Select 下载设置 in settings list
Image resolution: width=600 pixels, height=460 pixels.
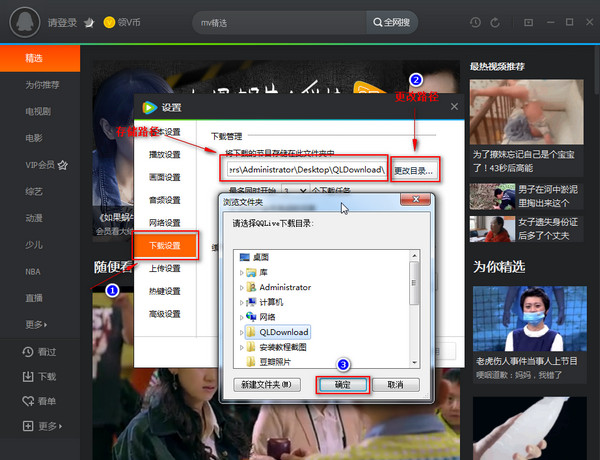pos(165,246)
